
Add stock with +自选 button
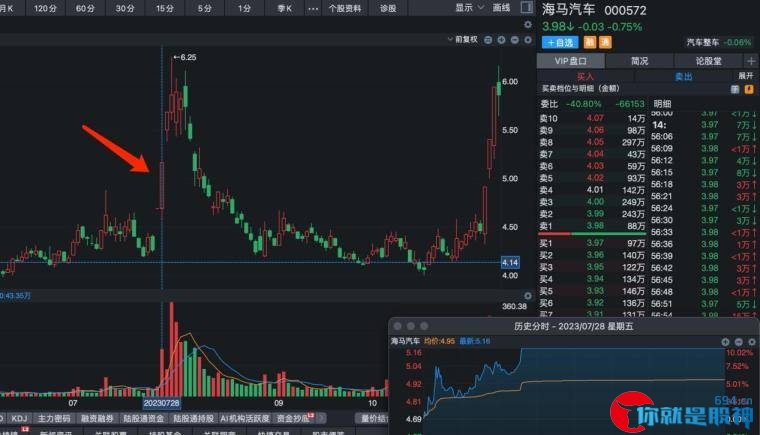[560, 43]
